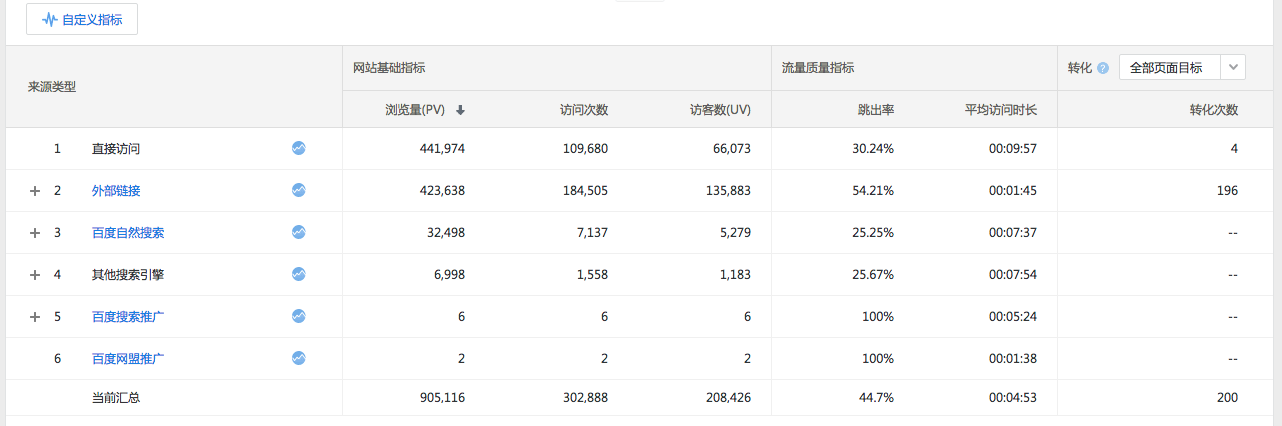The width and height of the screenshot is (1282, 426).
Task: Open the 外部链接 source link
Action: (116, 191)
